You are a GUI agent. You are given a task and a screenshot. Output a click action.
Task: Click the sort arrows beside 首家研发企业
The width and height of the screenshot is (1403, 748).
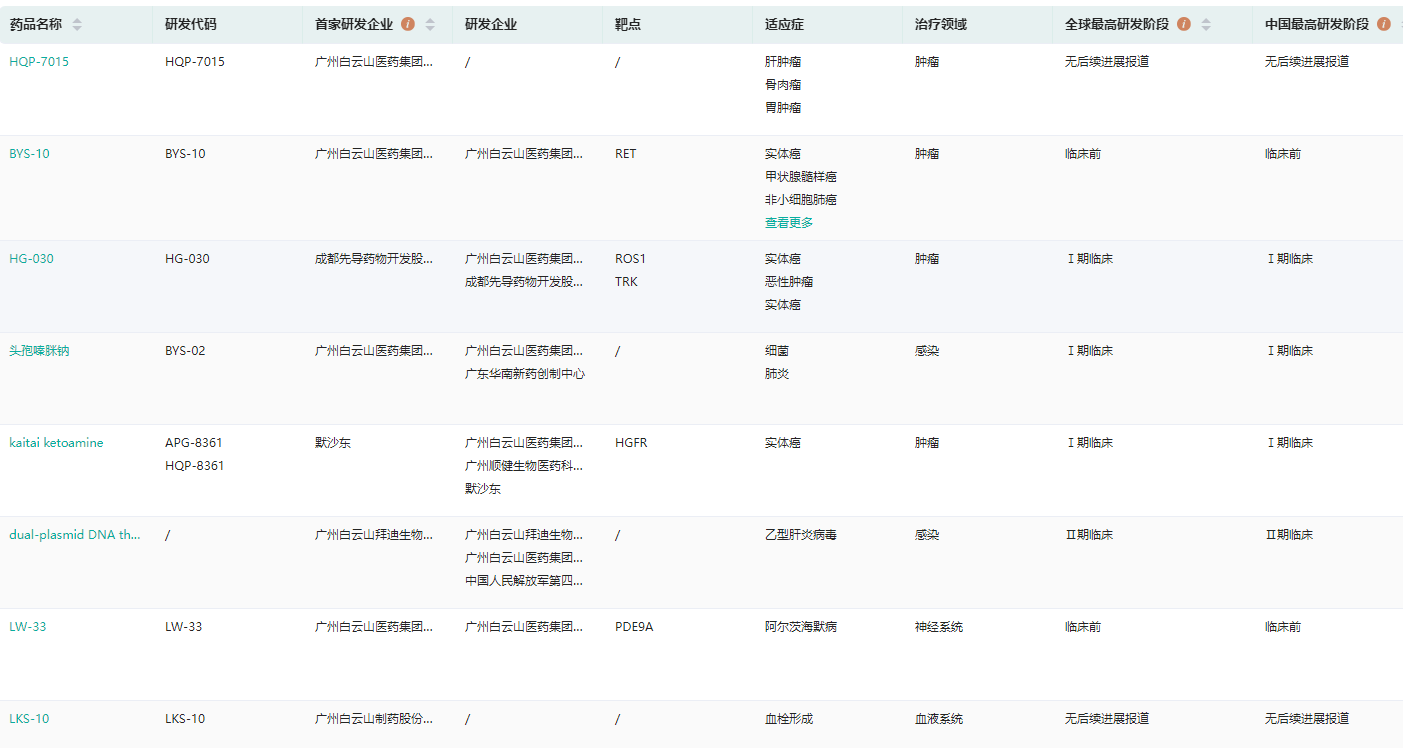(430, 24)
